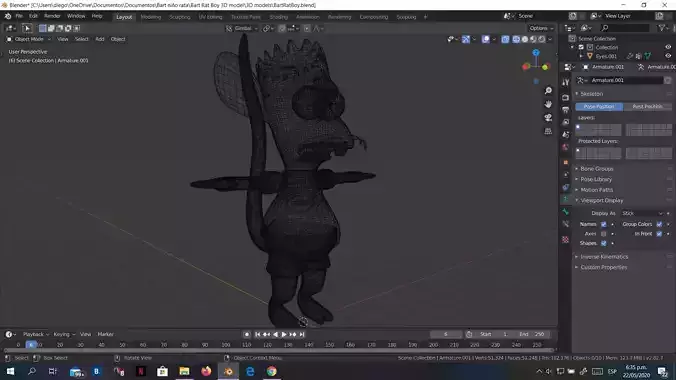Open the Tool properties tab icon
Viewport: 676px width, 380px height.
pyautogui.click(x=566, y=82)
